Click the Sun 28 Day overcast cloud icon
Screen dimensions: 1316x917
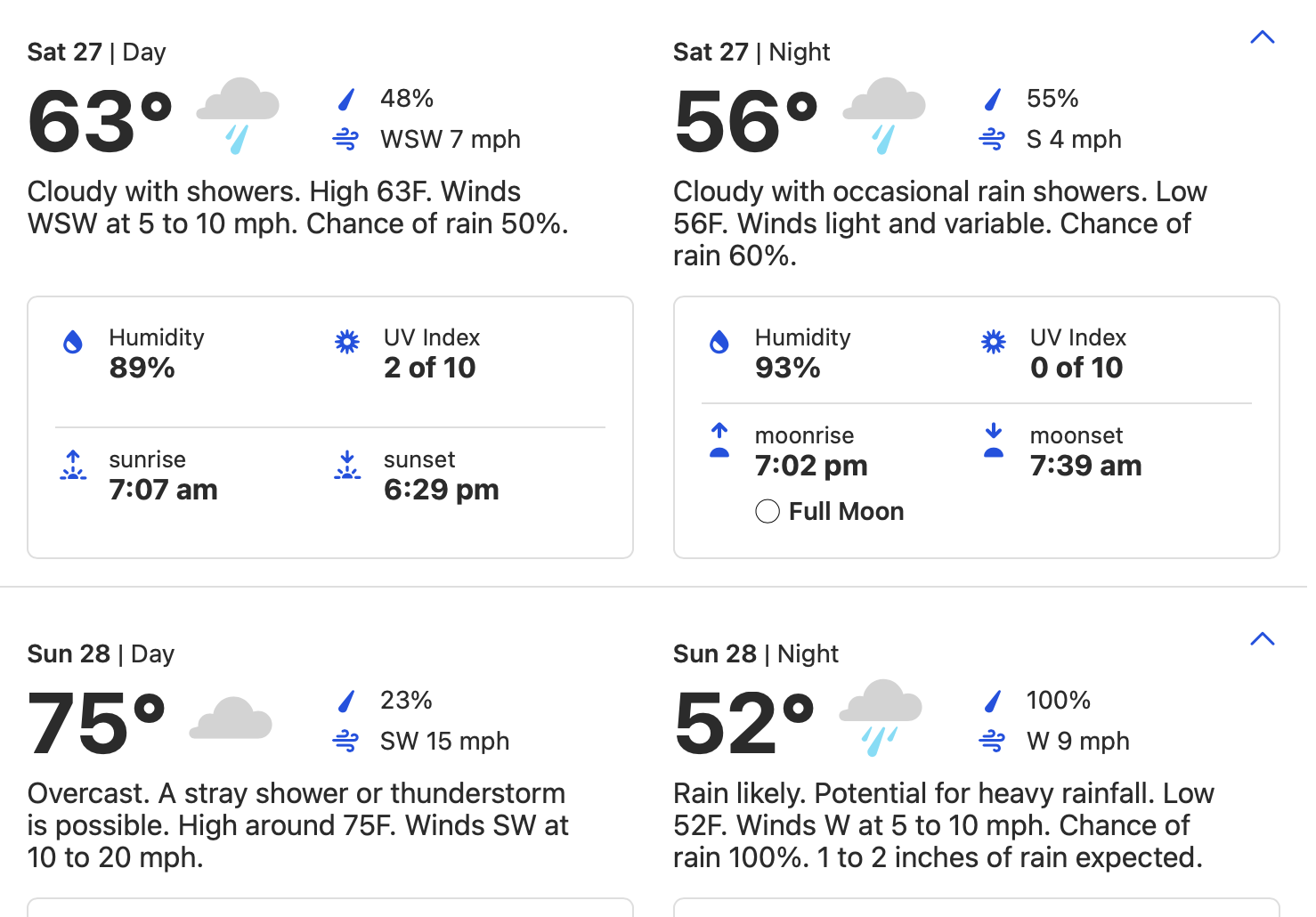(231, 718)
